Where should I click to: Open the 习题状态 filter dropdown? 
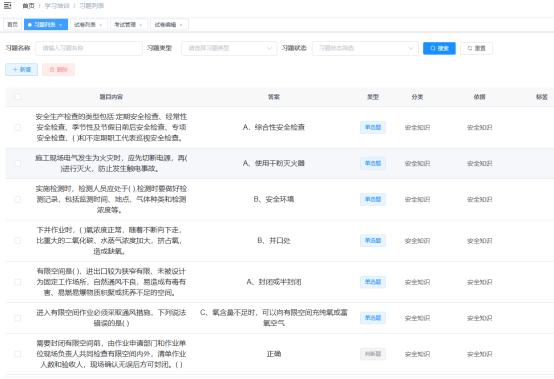coord(365,48)
